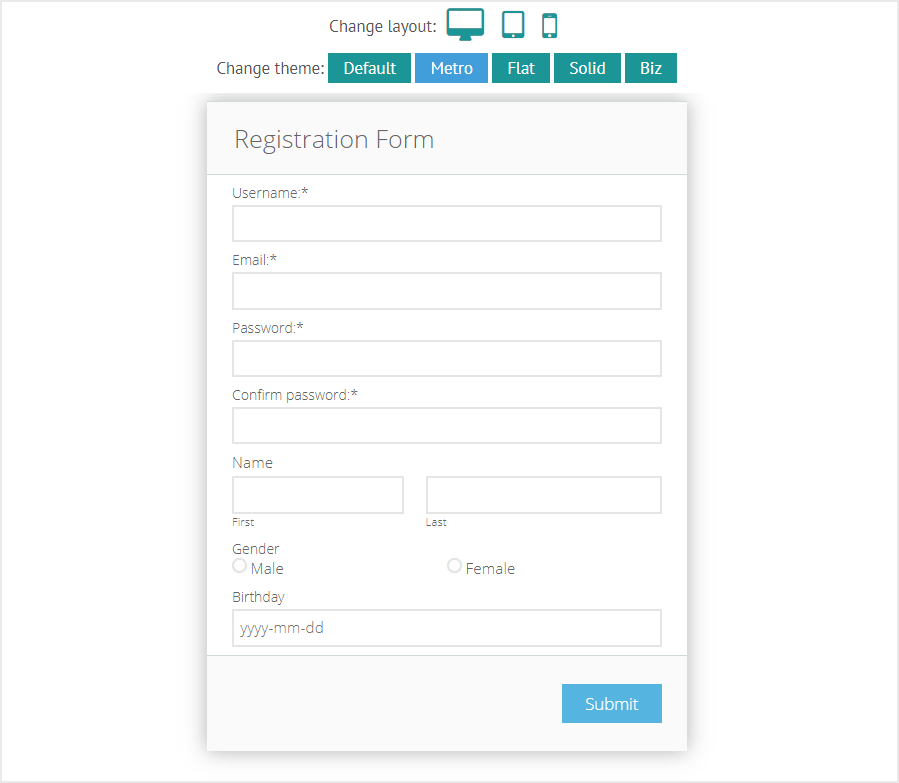Open the Birthday date field
This screenshot has height=783, width=899.
[x=447, y=628]
